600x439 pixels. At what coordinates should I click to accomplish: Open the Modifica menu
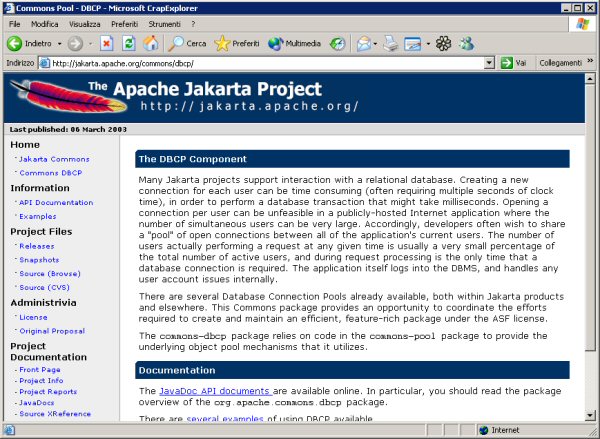[45, 24]
